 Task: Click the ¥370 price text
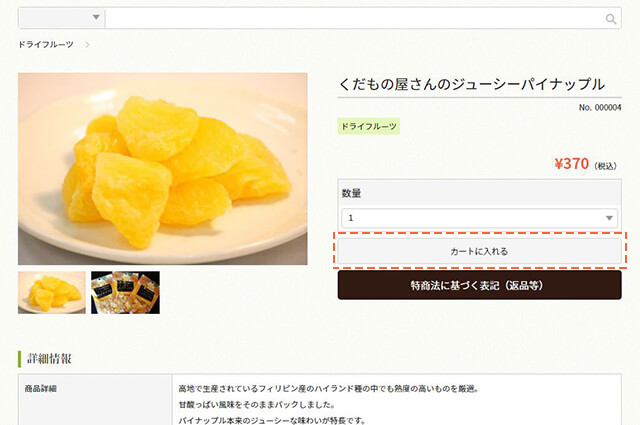(x=571, y=164)
